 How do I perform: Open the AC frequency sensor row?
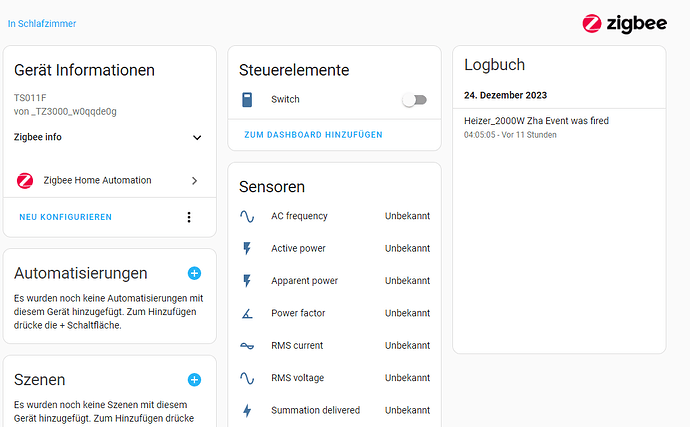[x=334, y=216]
